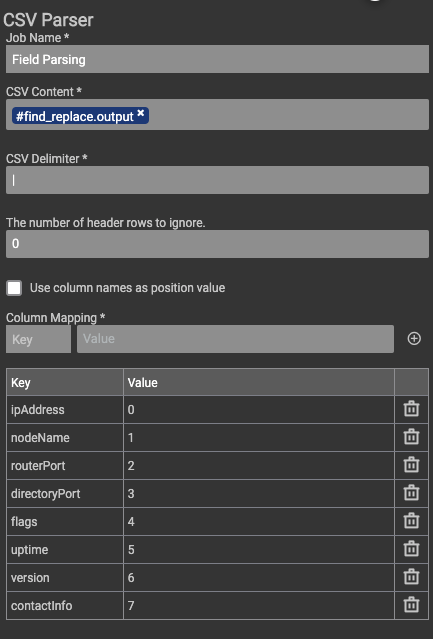Select the #find_replace.output chip
This screenshot has width=433, height=639.
coord(75,116)
